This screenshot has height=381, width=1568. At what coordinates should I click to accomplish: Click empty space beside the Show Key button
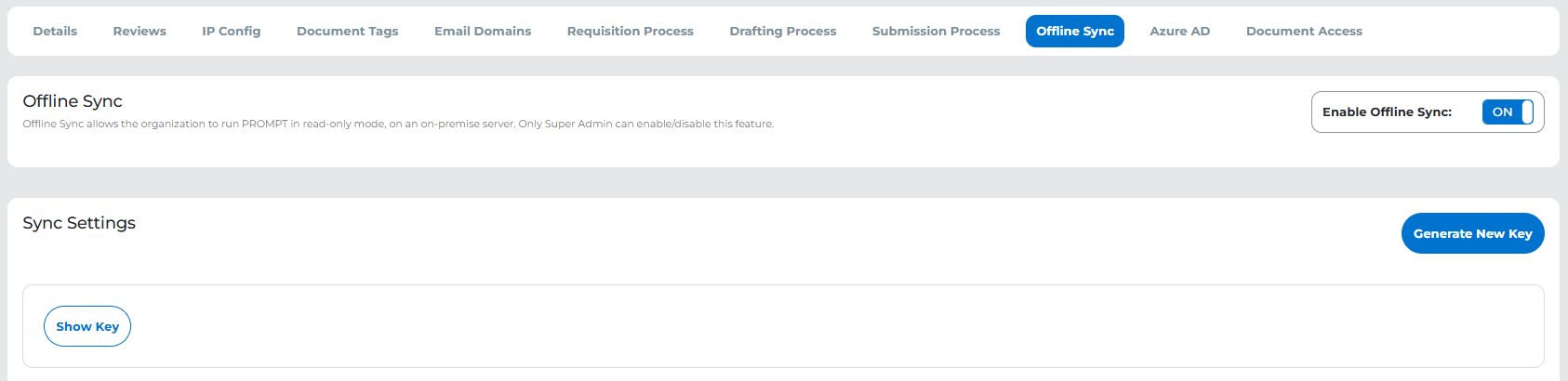744,326
